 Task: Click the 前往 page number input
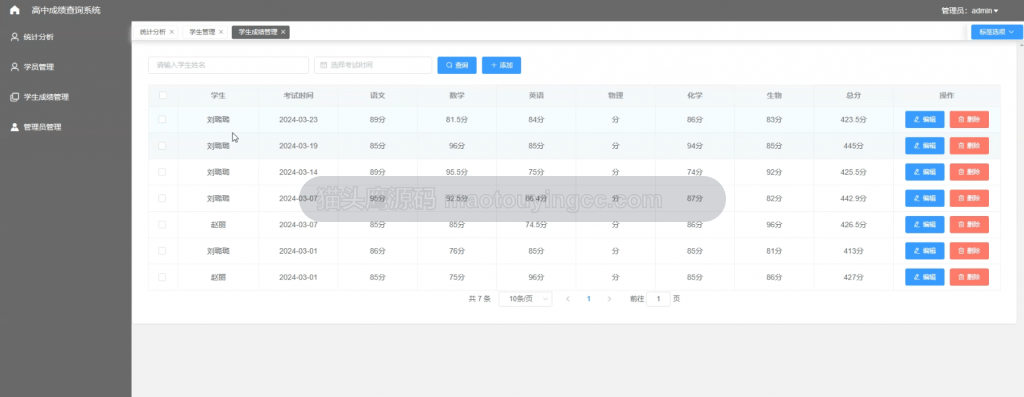(x=658, y=298)
